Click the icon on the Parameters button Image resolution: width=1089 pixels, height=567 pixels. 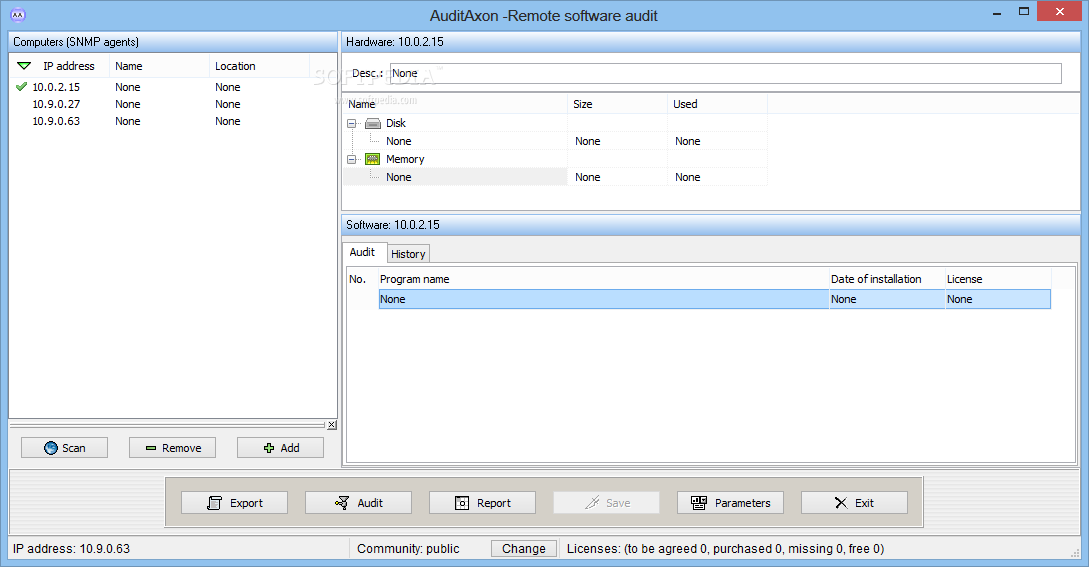(x=699, y=503)
